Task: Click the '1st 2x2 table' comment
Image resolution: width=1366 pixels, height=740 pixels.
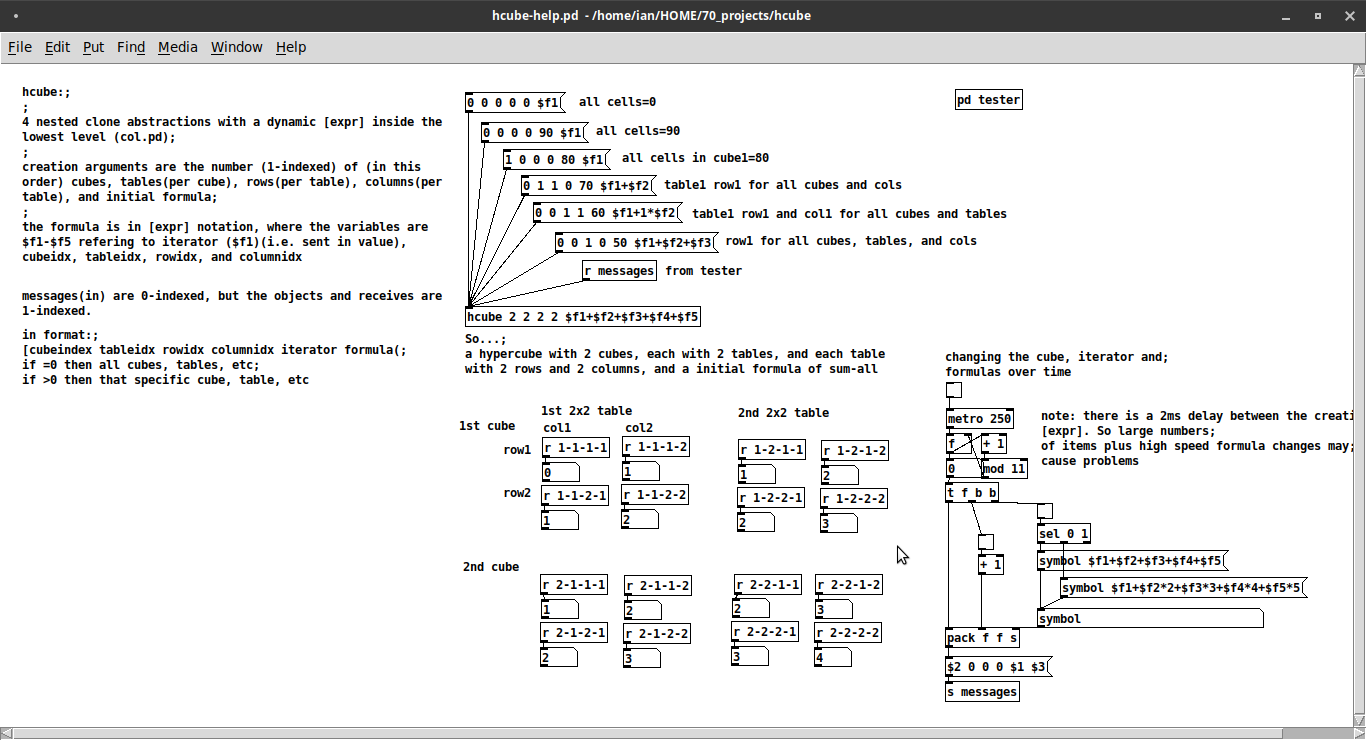Action: tap(587, 411)
